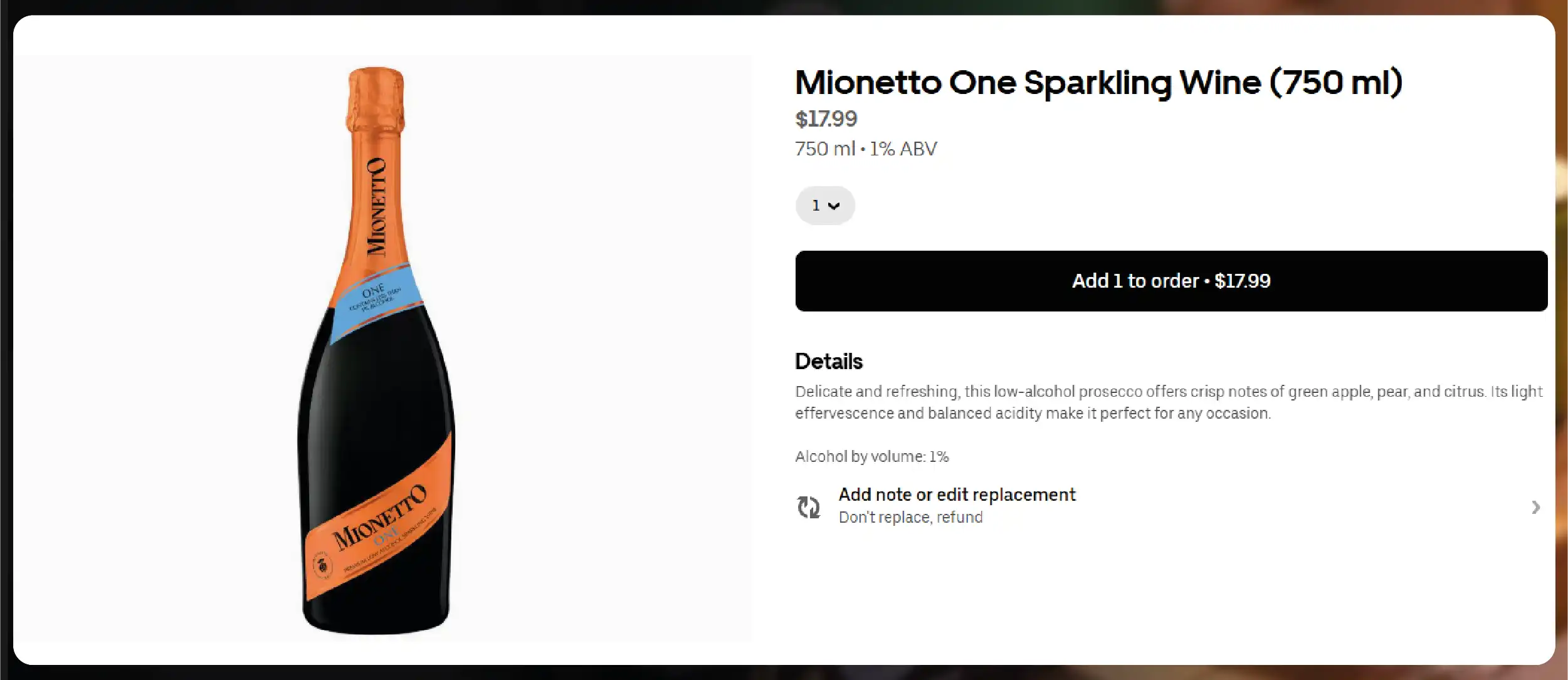Dismiss the product modal via dark backdrop

click(x=784, y=673)
